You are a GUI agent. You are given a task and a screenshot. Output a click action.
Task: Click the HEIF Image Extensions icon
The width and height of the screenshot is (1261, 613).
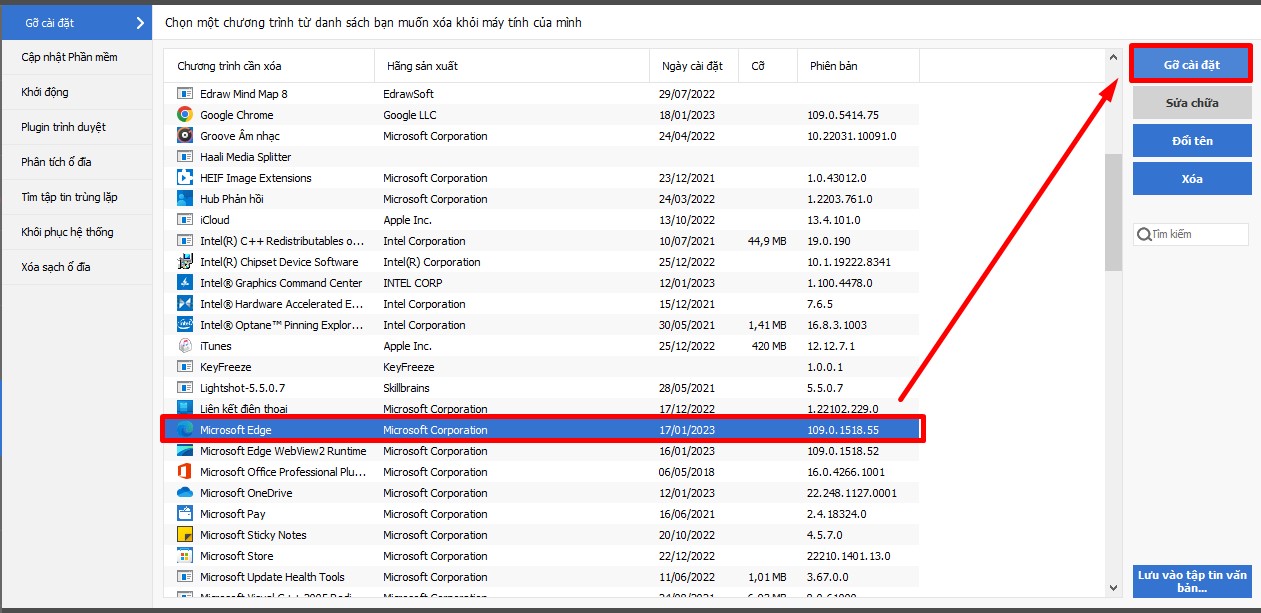pyautogui.click(x=184, y=178)
